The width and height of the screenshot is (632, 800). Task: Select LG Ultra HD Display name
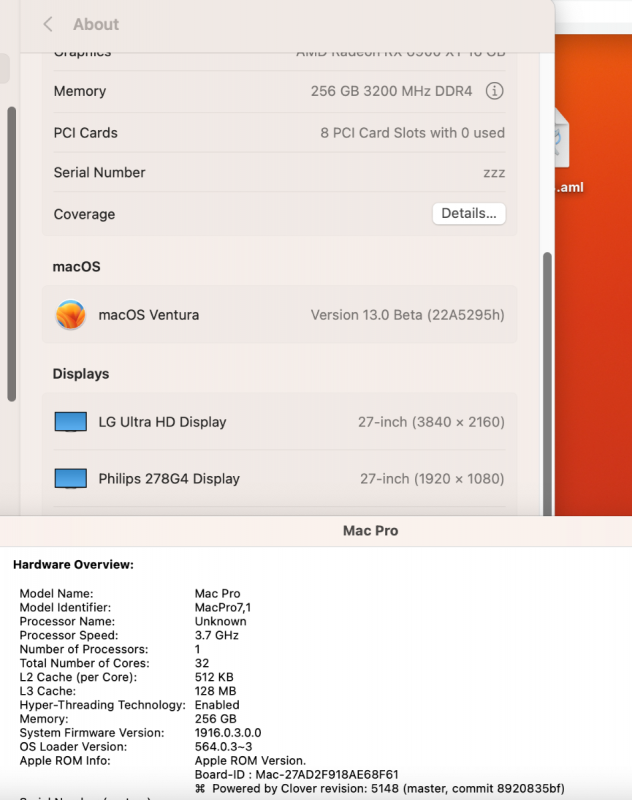click(162, 422)
